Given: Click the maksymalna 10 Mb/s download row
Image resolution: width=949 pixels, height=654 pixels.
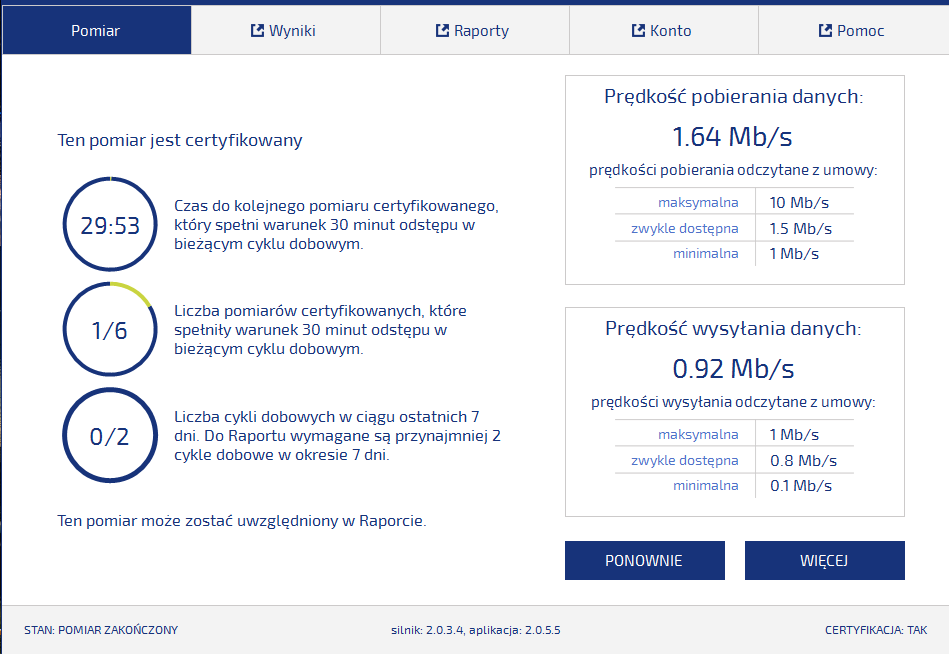Looking at the screenshot, I should coord(734,203).
